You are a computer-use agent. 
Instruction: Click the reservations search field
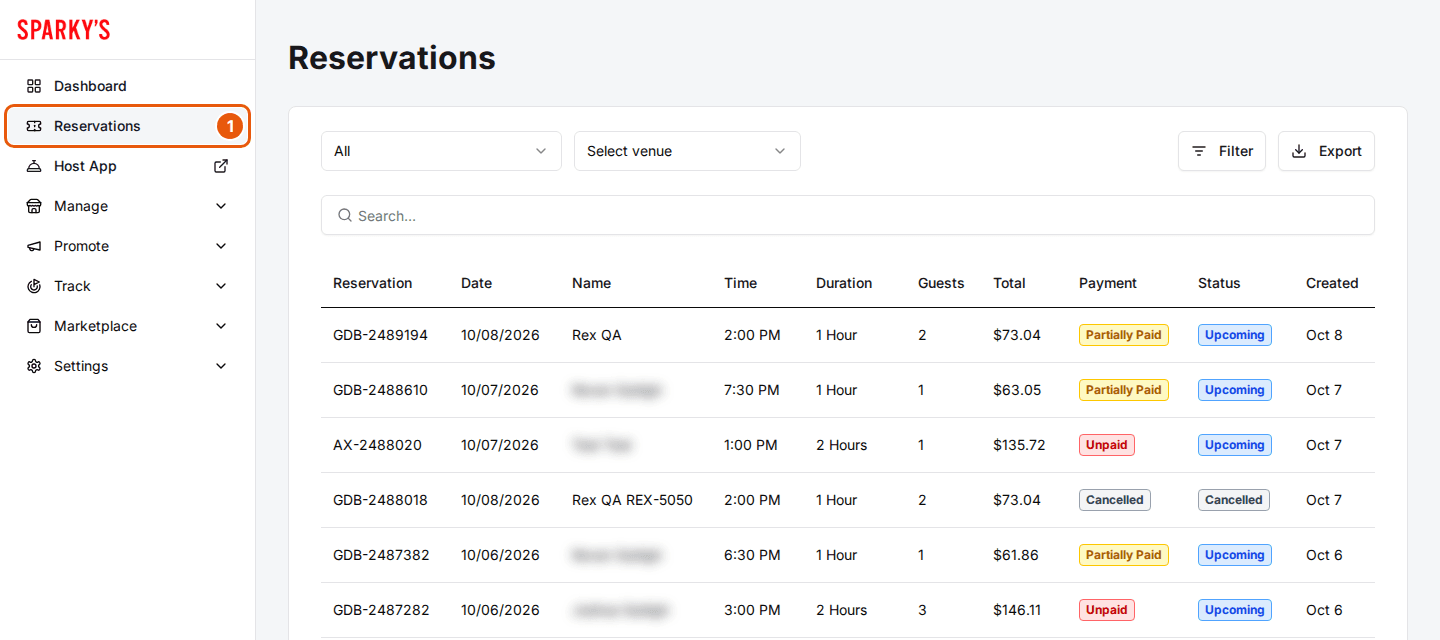click(x=848, y=215)
